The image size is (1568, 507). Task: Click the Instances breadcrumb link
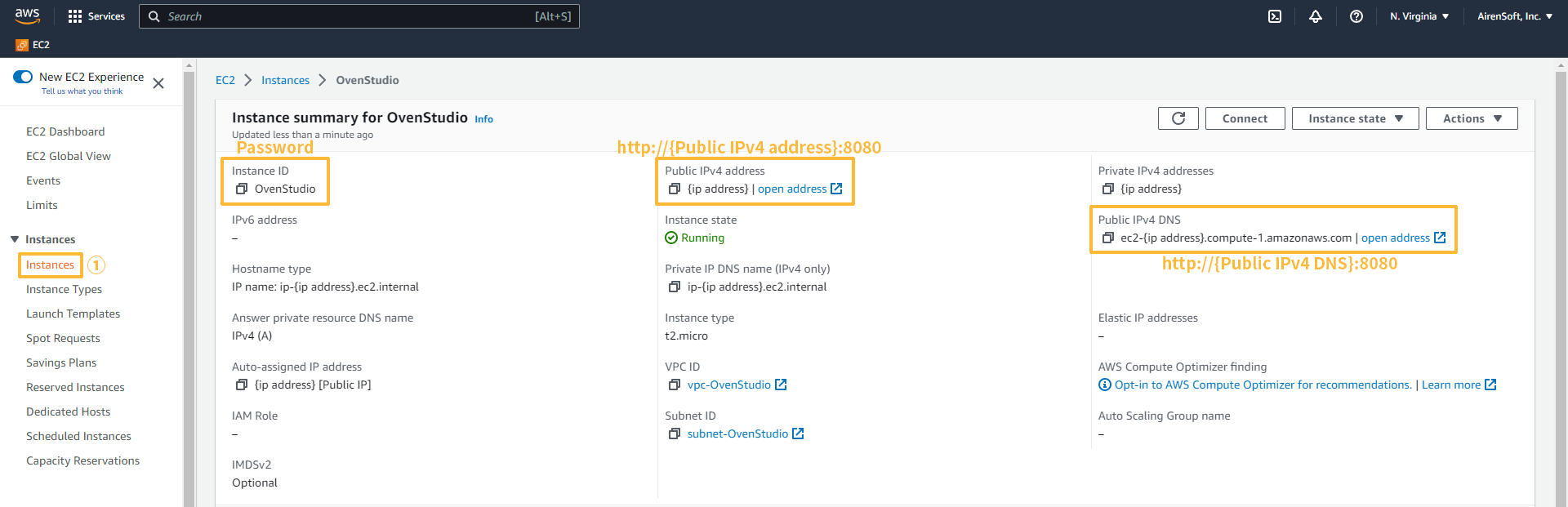pyautogui.click(x=285, y=80)
